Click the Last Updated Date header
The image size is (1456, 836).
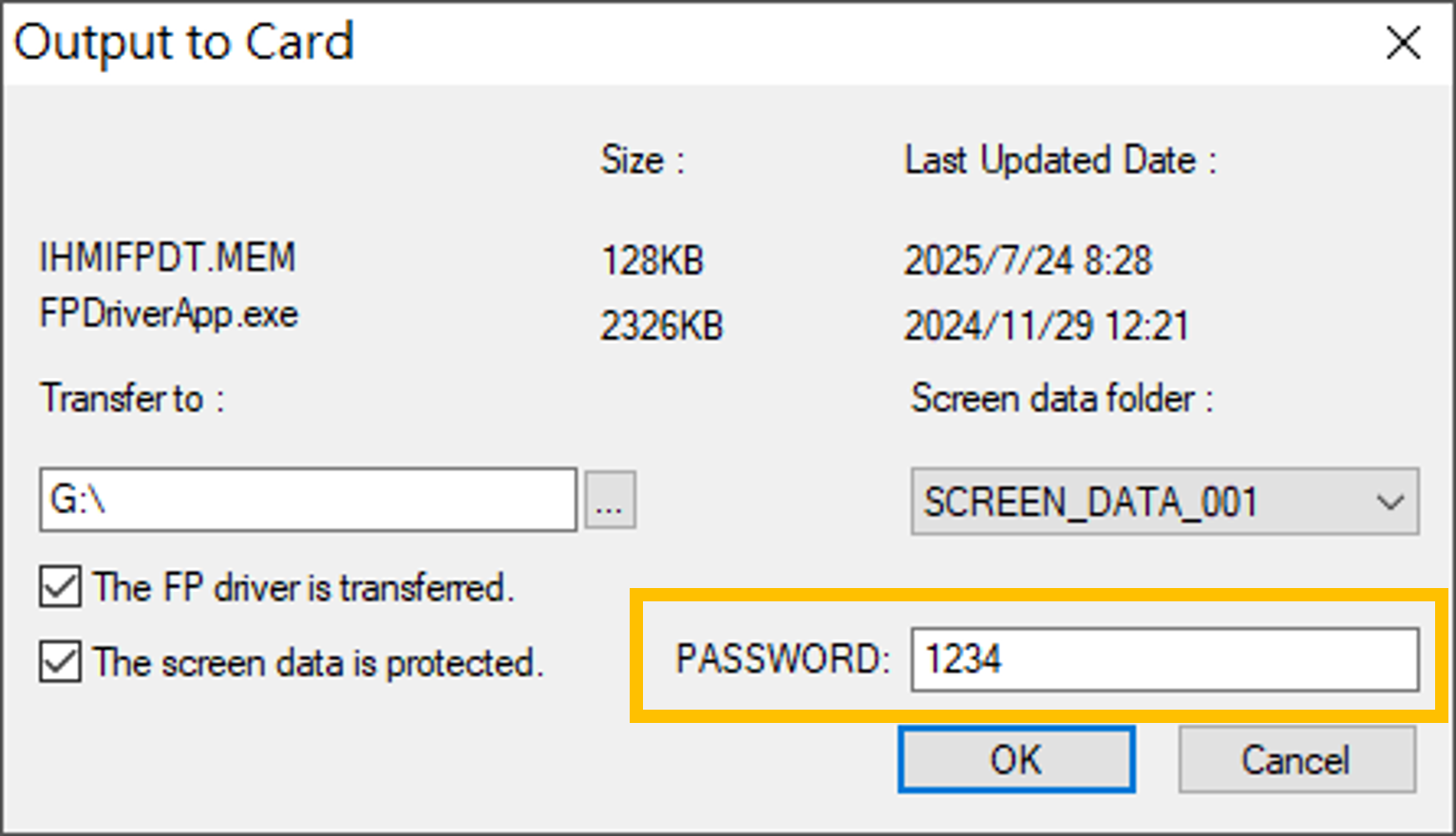tap(1060, 161)
